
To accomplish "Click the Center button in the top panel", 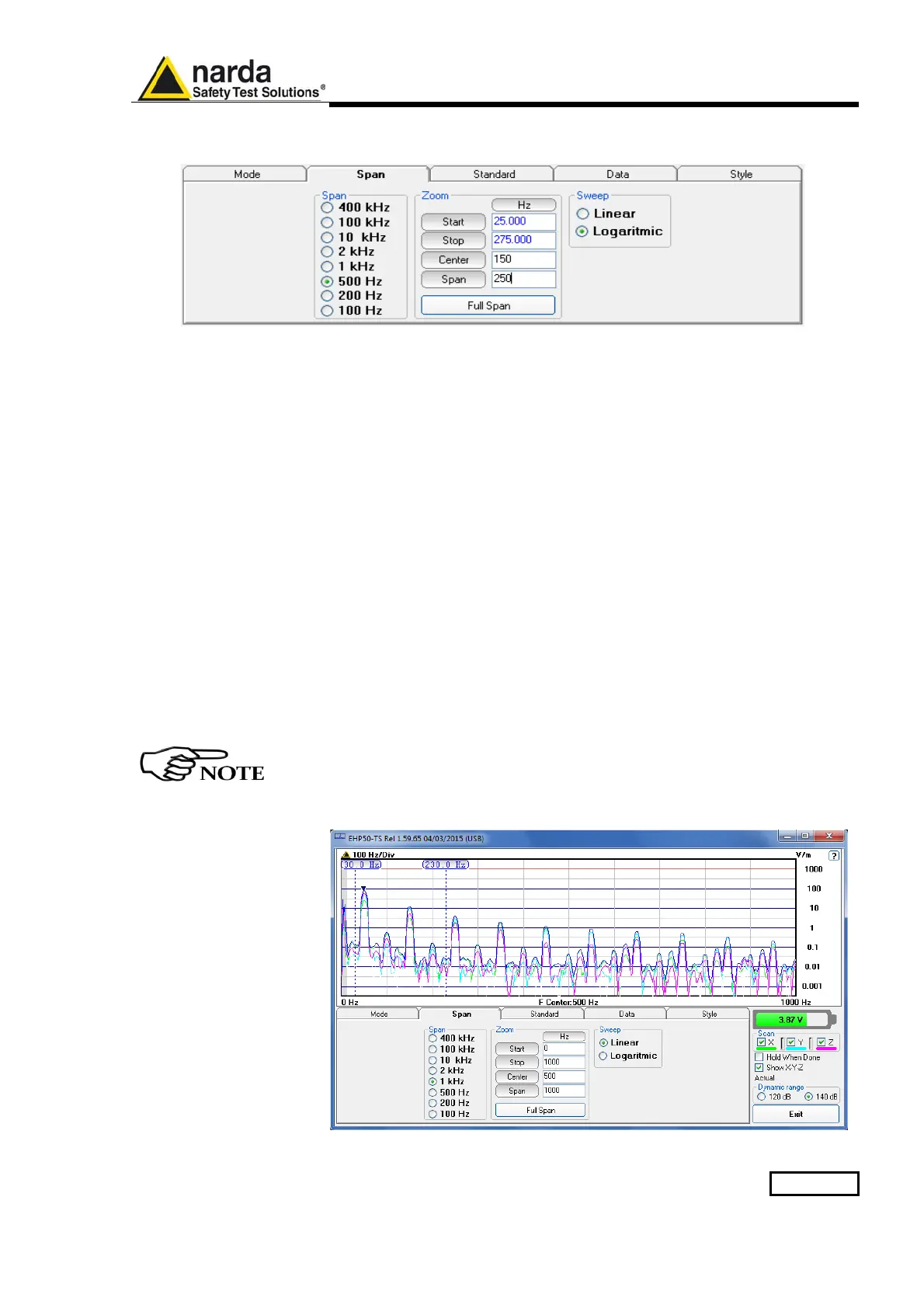I will [453, 260].
